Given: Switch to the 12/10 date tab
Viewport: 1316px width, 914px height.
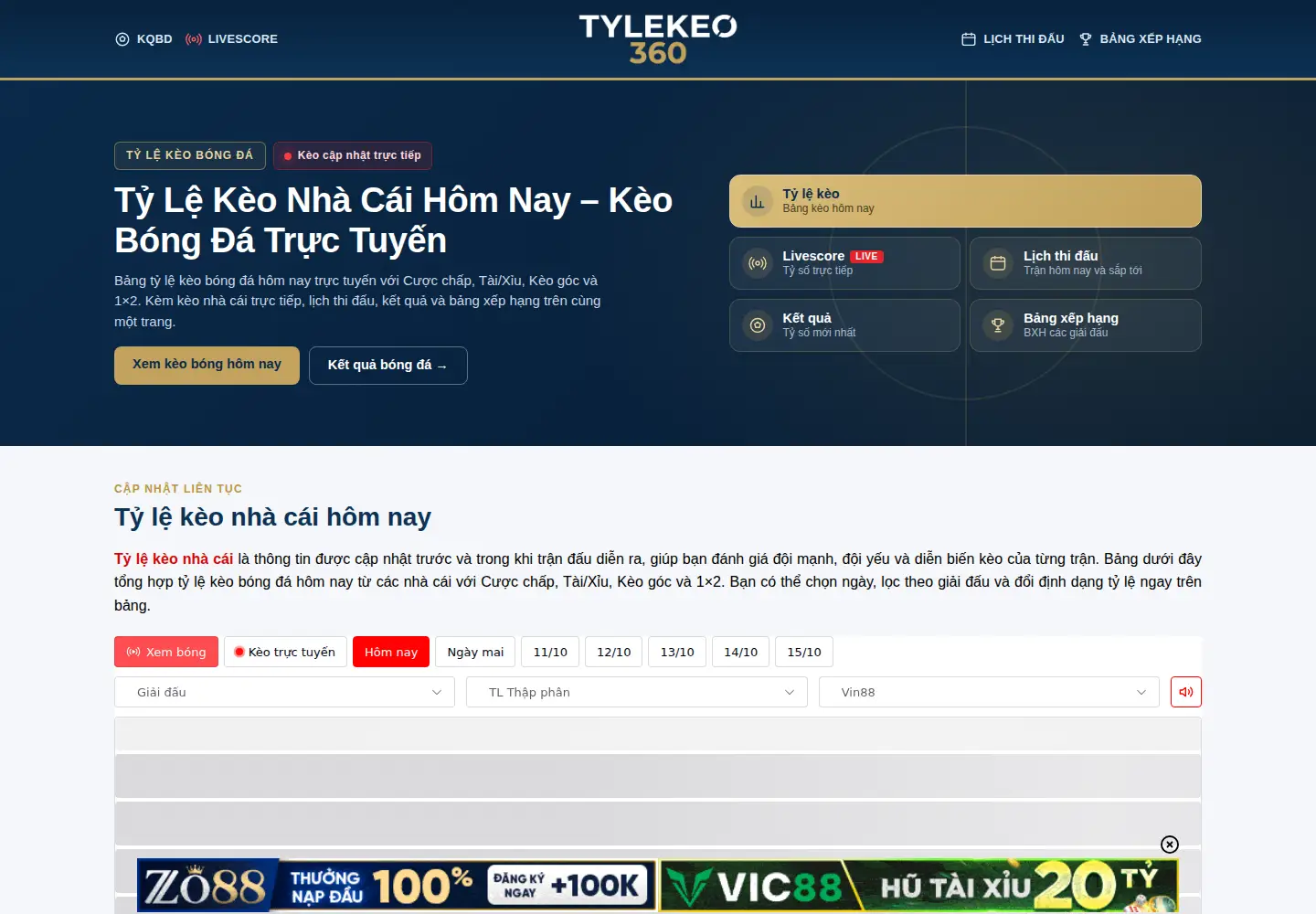Looking at the screenshot, I should coord(614,652).
